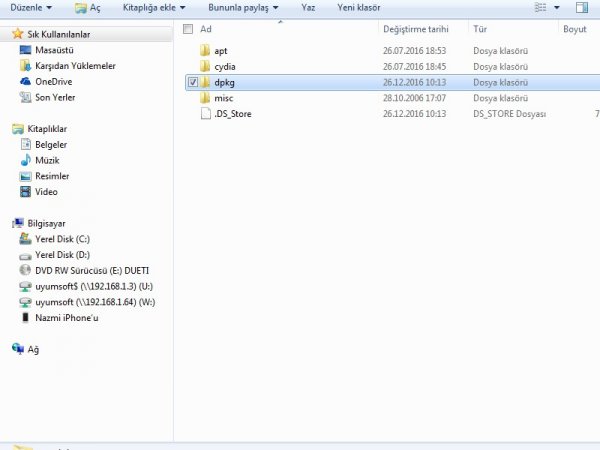600x450 pixels.
Task: Click the Müzik library icon
Action: click(26, 160)
